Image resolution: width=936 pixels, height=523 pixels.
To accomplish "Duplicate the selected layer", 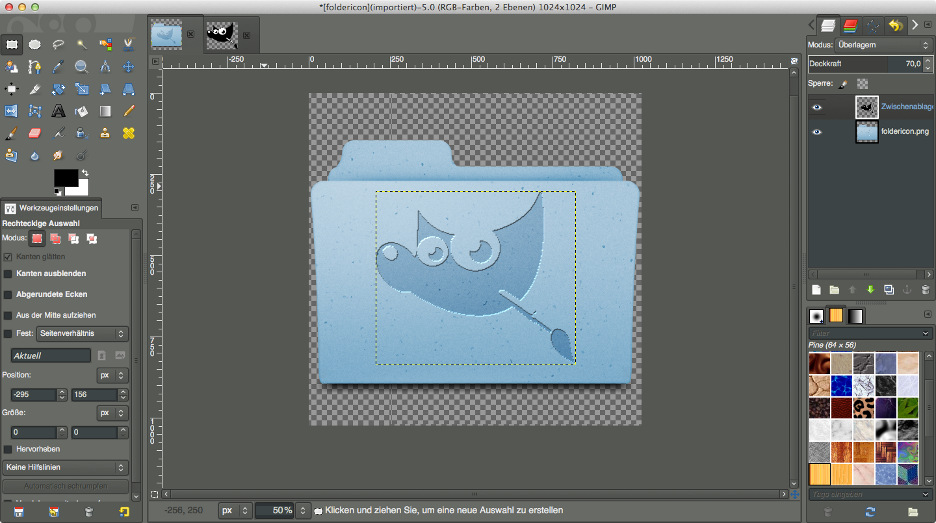I will [889, 290].
